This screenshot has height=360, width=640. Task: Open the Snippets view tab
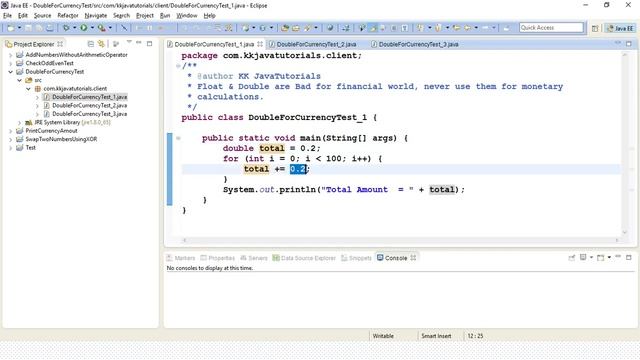(x=356, y=258)
